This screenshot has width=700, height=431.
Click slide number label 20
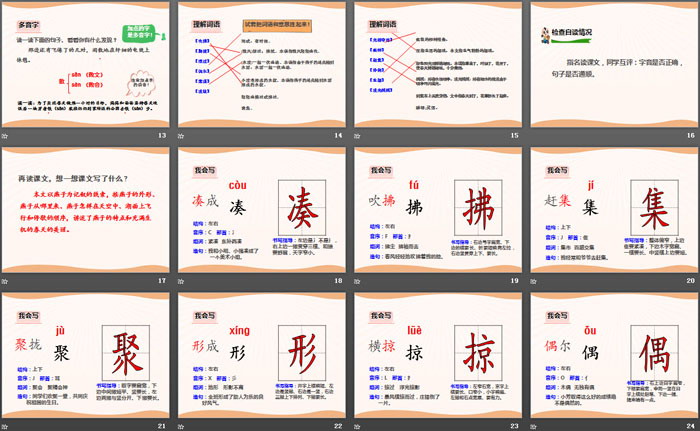click(x=691, y=281)
